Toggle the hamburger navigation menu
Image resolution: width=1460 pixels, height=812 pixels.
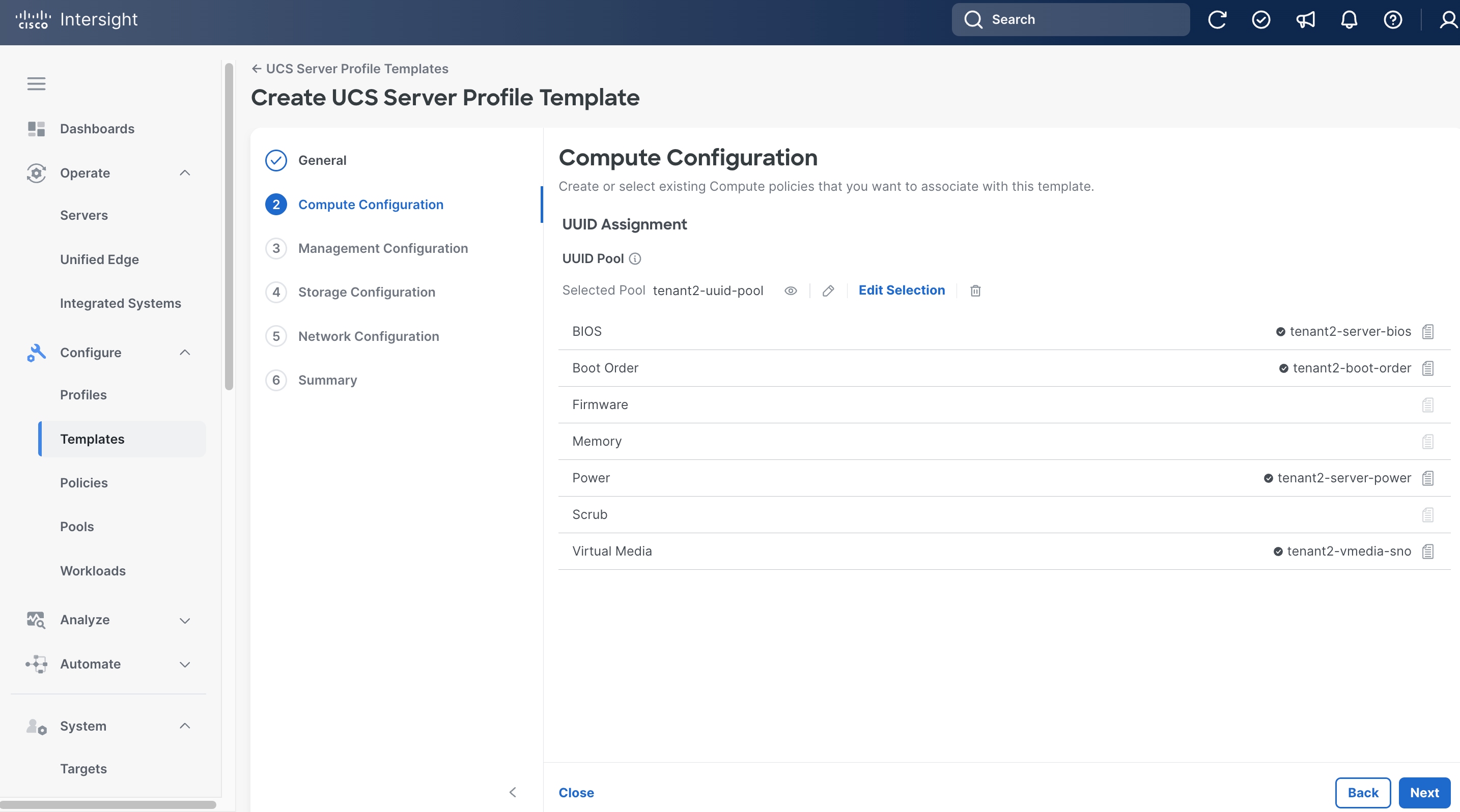(36, 84)
